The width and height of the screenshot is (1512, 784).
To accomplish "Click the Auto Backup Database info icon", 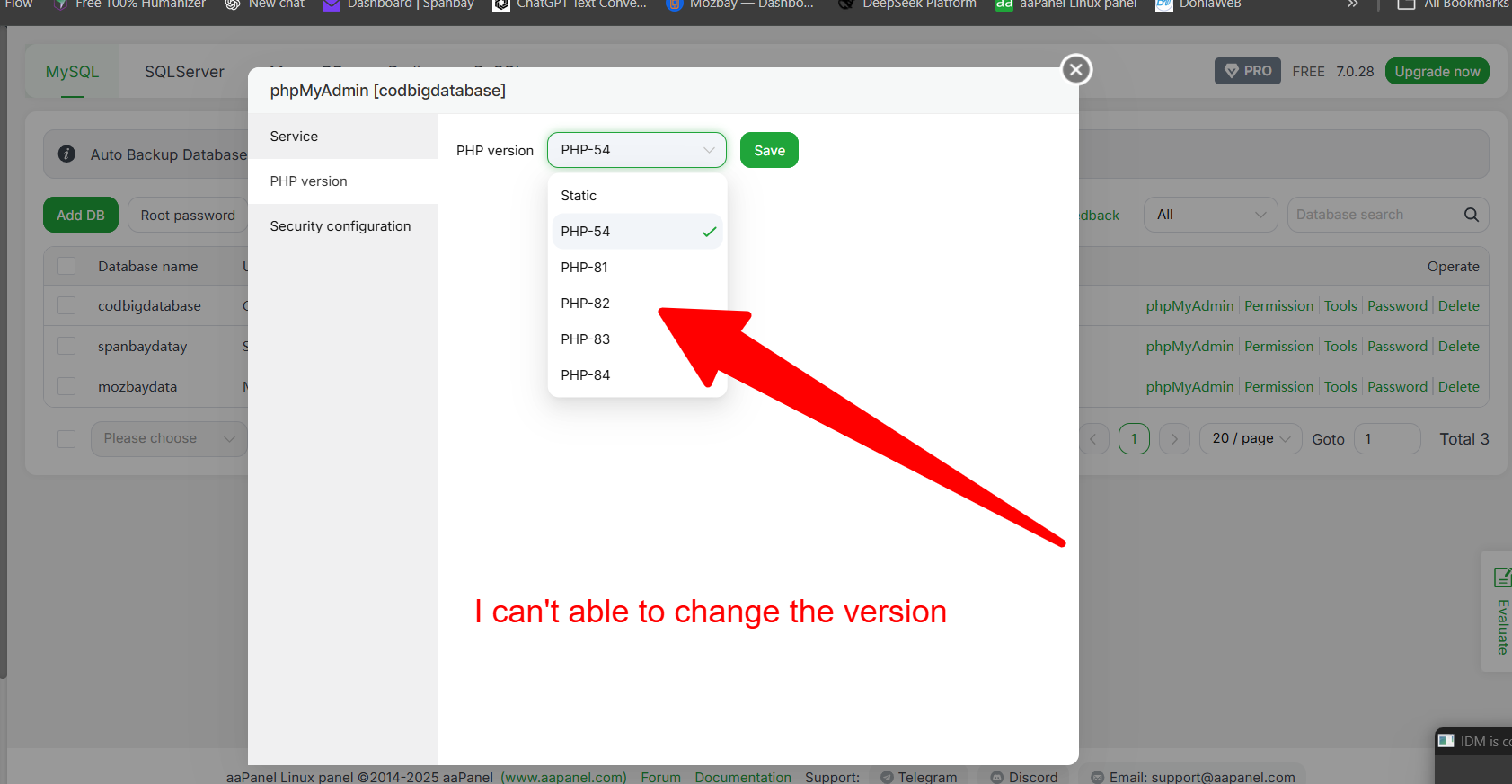I will pyautogui.click(x=66, y=154).
